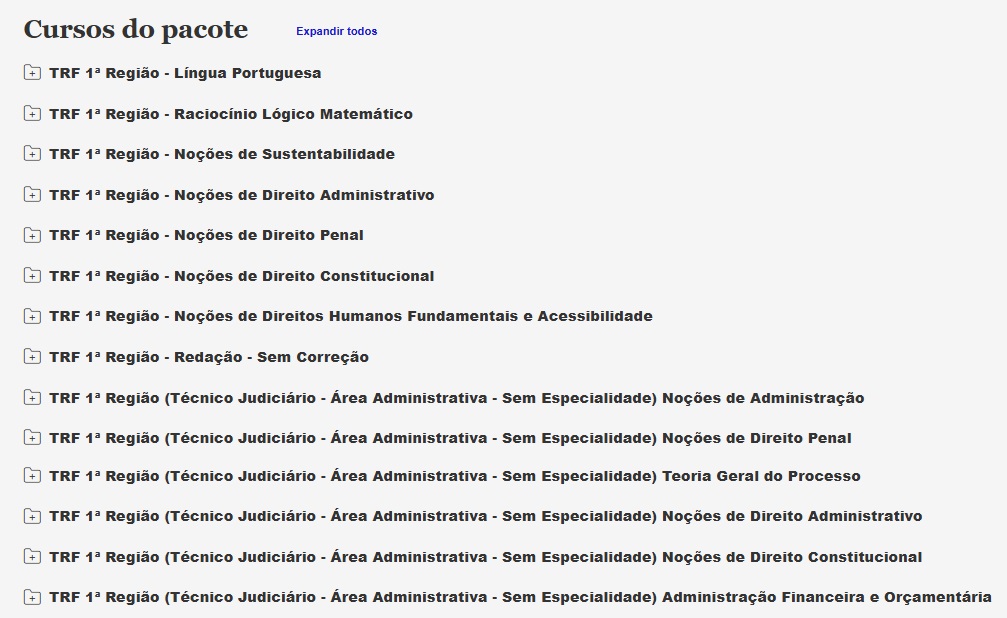Expand folder icon beside Técnico Judiciário Noções de Administração
Image resolution: width=1007 pixels, height=618 pixels.
click(x=32, y=398)
